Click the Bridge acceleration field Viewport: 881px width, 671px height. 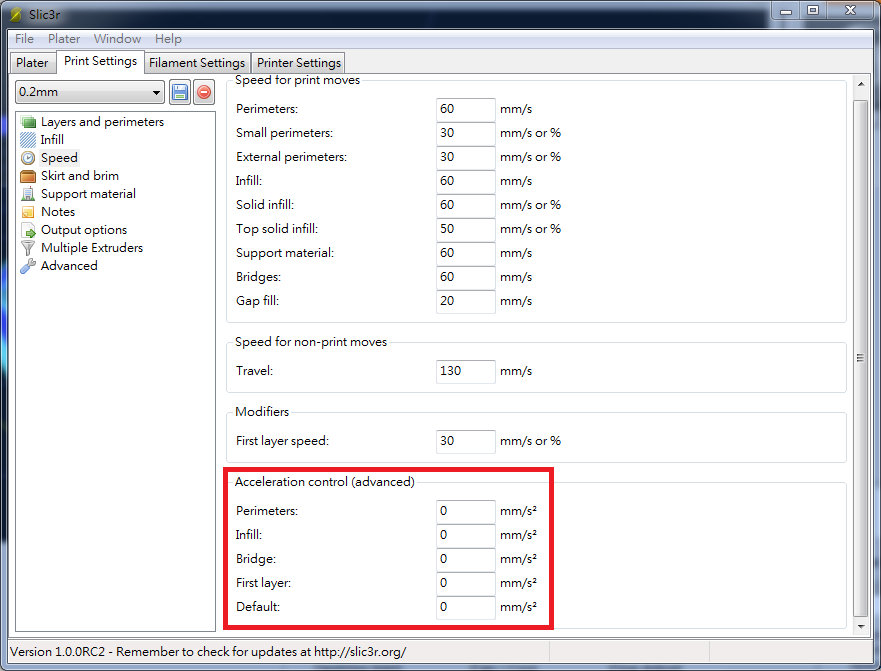pyautogui.click(x=465, y=559)
